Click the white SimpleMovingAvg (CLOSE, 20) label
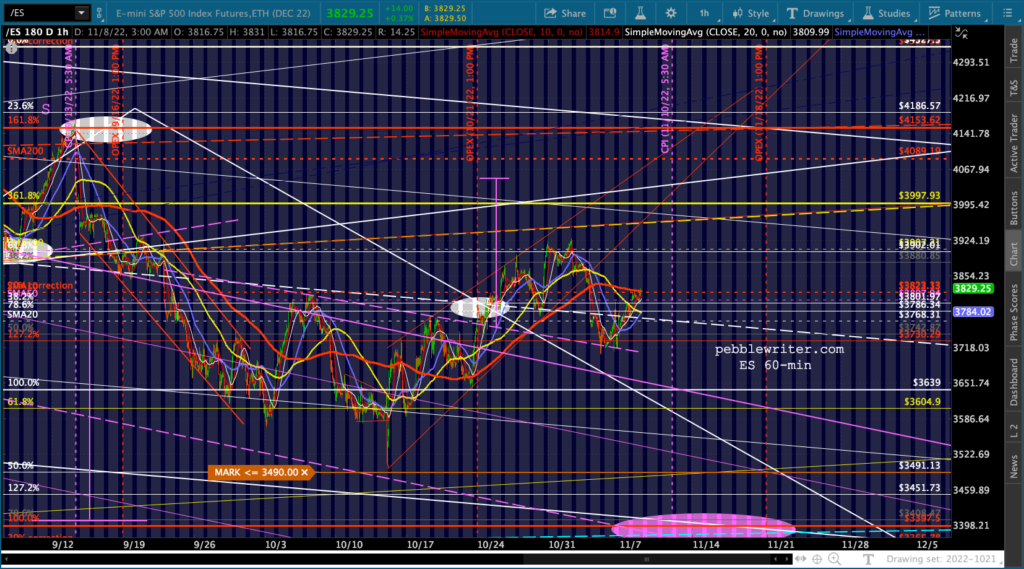Viewport: 1024px width, 569px height. click(x=705, y=32)
